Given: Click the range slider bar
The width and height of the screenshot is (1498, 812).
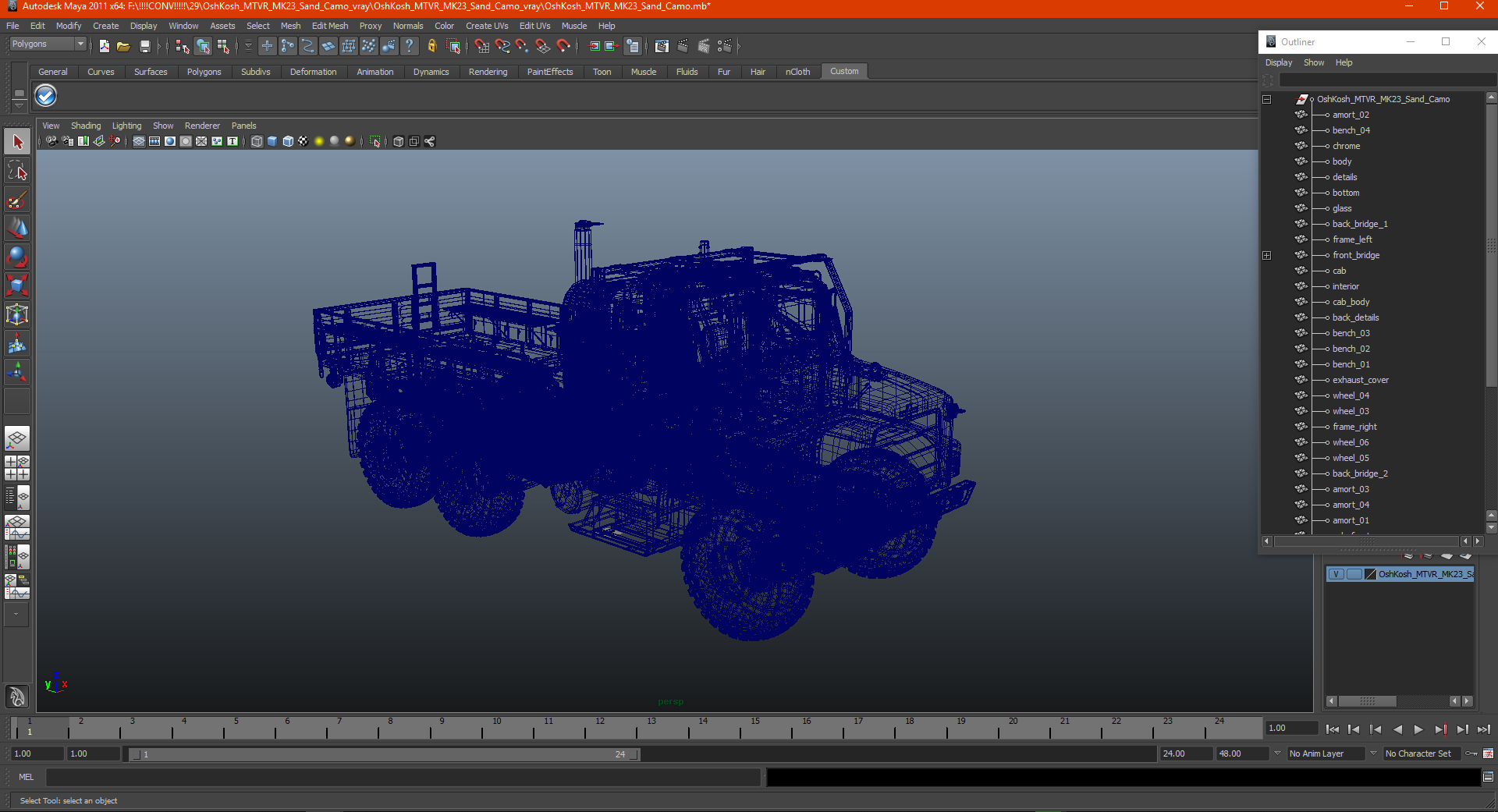Looking at the screenshot, I should tap(384, 754).
